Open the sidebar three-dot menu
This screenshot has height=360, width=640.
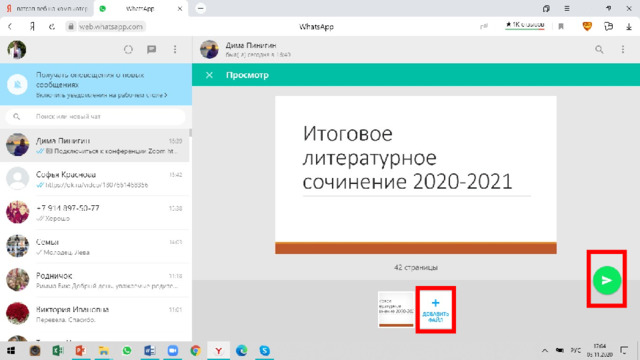(x=175, y=49)
